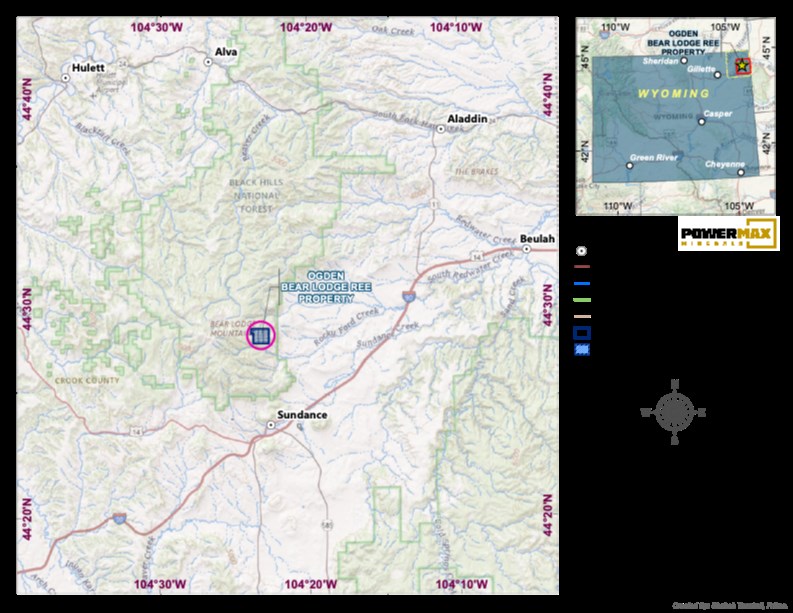Click the green line legend swatch
The image size is (793, 613).
[583, 299]
